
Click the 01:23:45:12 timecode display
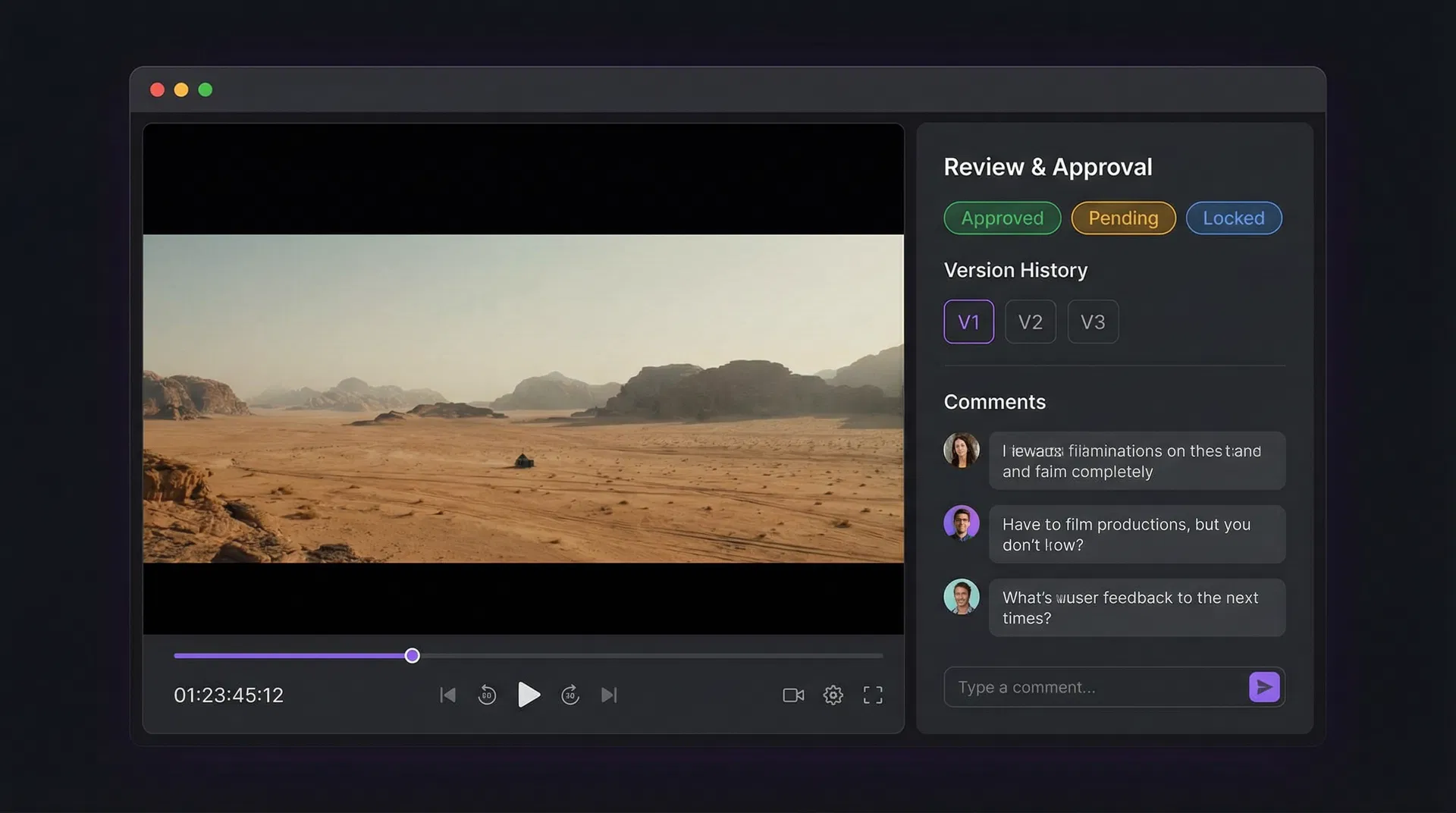(x=228, y=695)
